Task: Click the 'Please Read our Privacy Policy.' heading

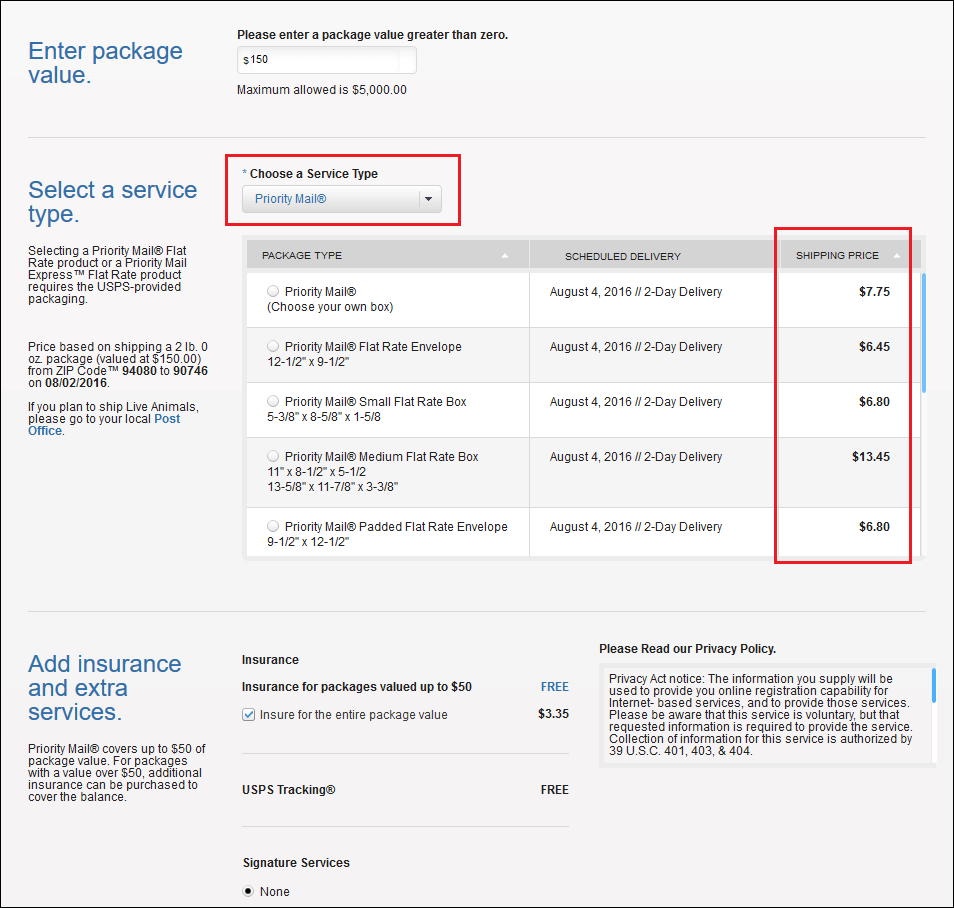Action: pyautogui.click(x=688, y=649)
